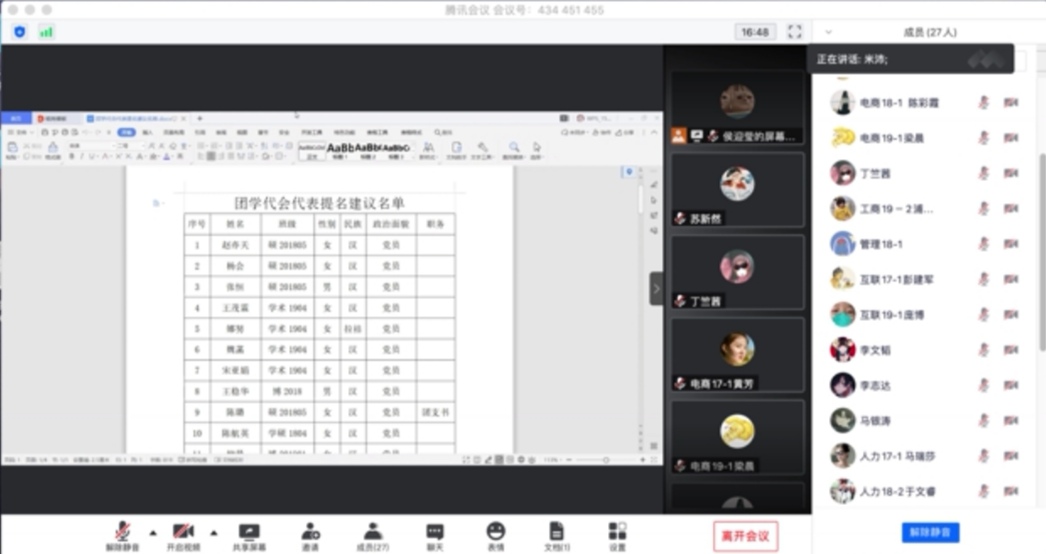Collapse member panel header chevron
The height and width of the screenshot is (554, 1046).
(829, 32)
